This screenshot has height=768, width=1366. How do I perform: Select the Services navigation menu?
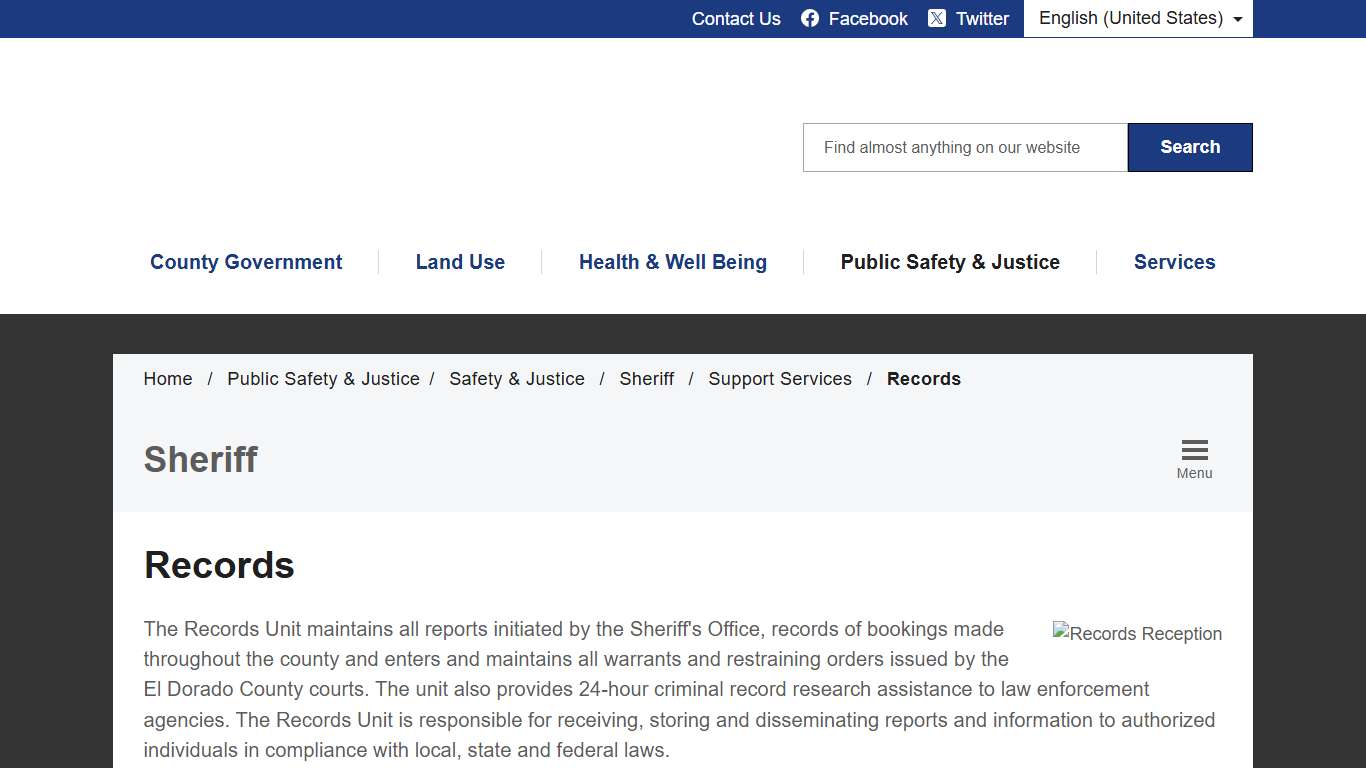(1174, 262)
